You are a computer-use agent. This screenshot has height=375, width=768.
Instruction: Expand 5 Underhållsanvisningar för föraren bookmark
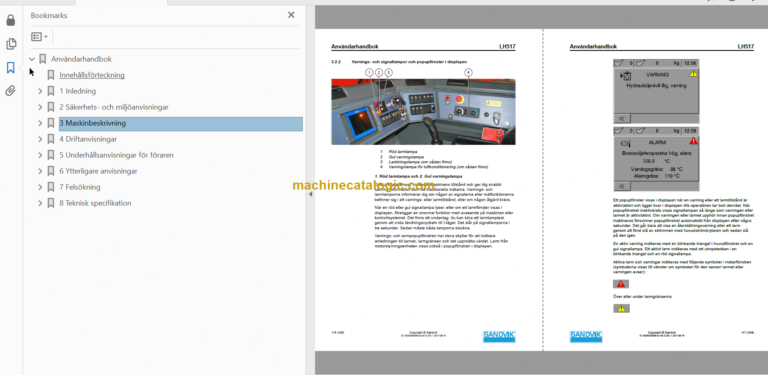click(x=41, y=155)
